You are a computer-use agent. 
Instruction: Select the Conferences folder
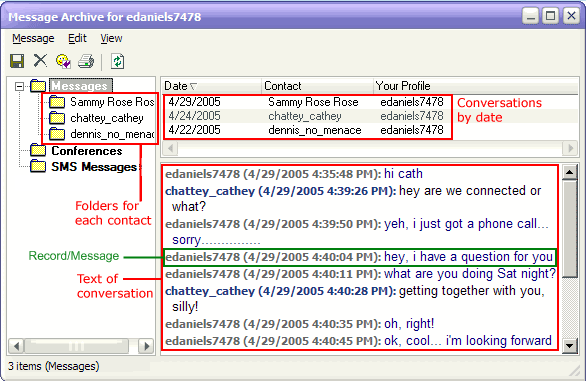point(87,151)
